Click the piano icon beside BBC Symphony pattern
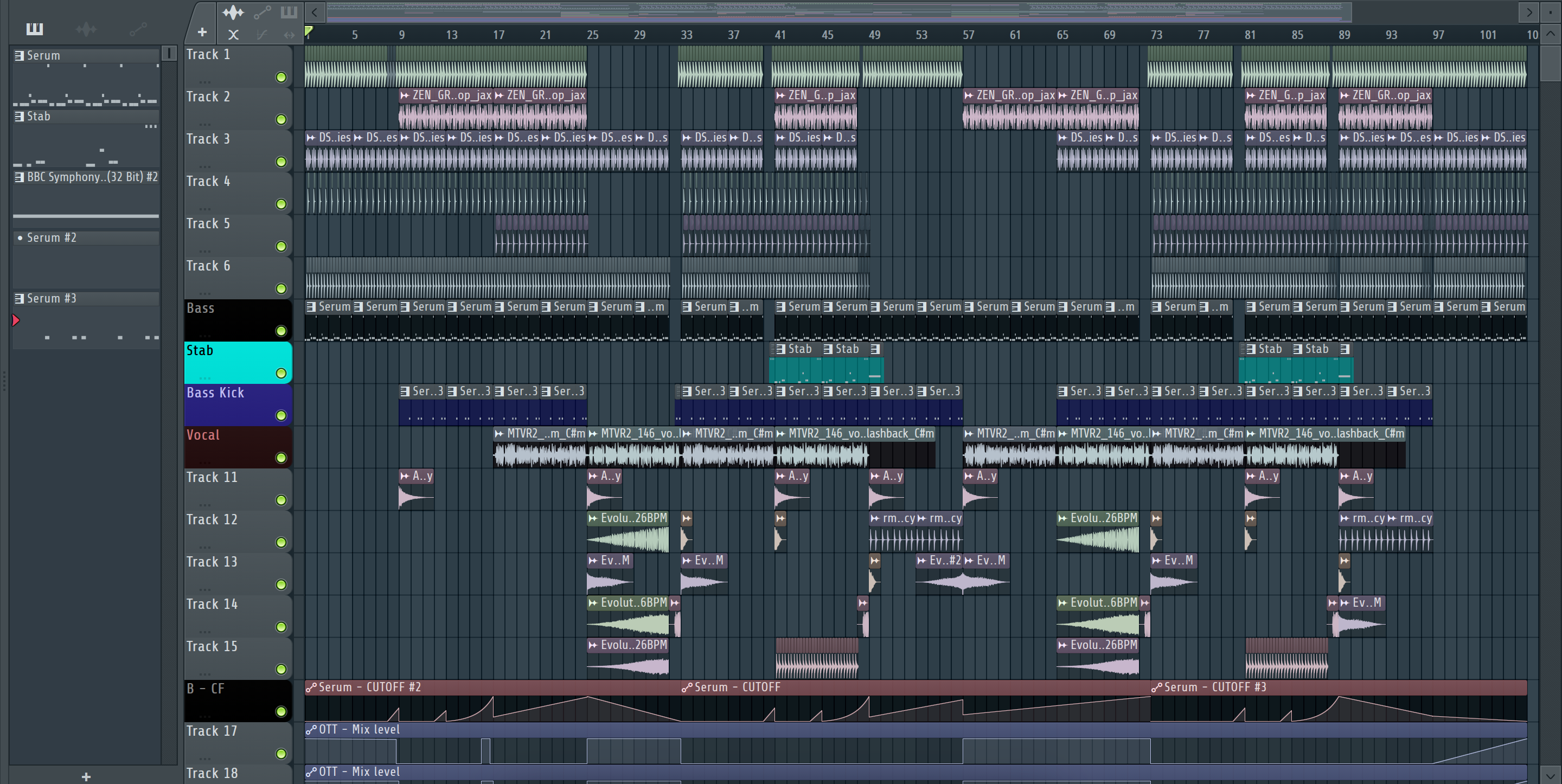Image resolution: width=1562 pixels, height=784 pixels. 20,177
